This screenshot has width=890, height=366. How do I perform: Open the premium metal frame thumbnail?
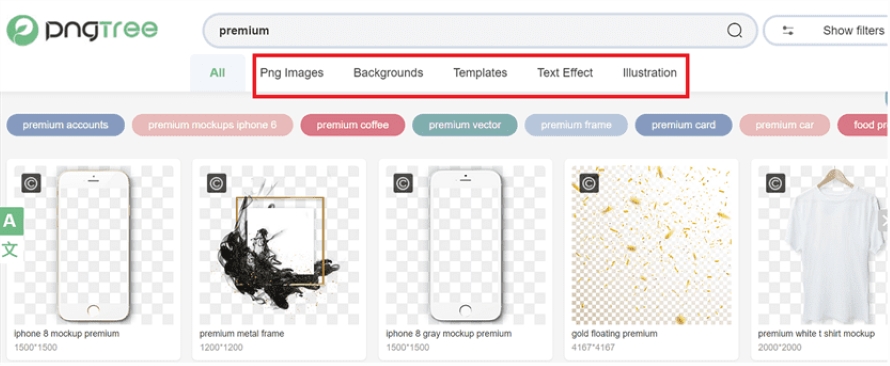click(x=279, y=245)
